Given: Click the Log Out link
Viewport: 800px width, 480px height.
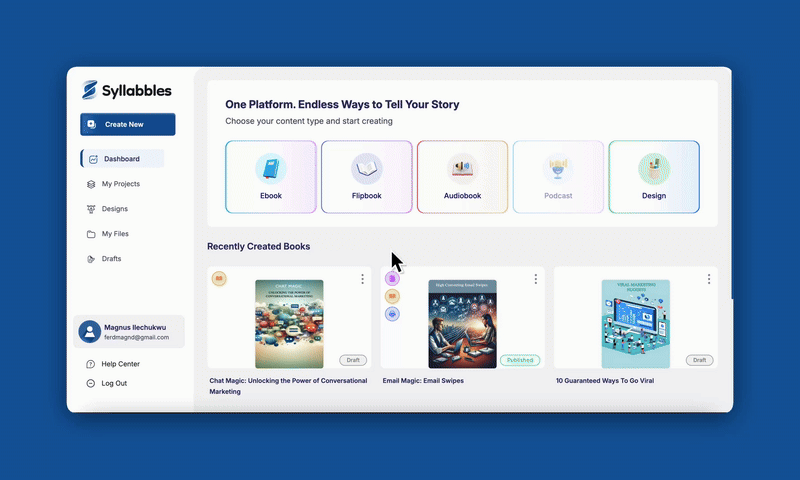Looking at the screenshot, I should (x=114, y=383).
